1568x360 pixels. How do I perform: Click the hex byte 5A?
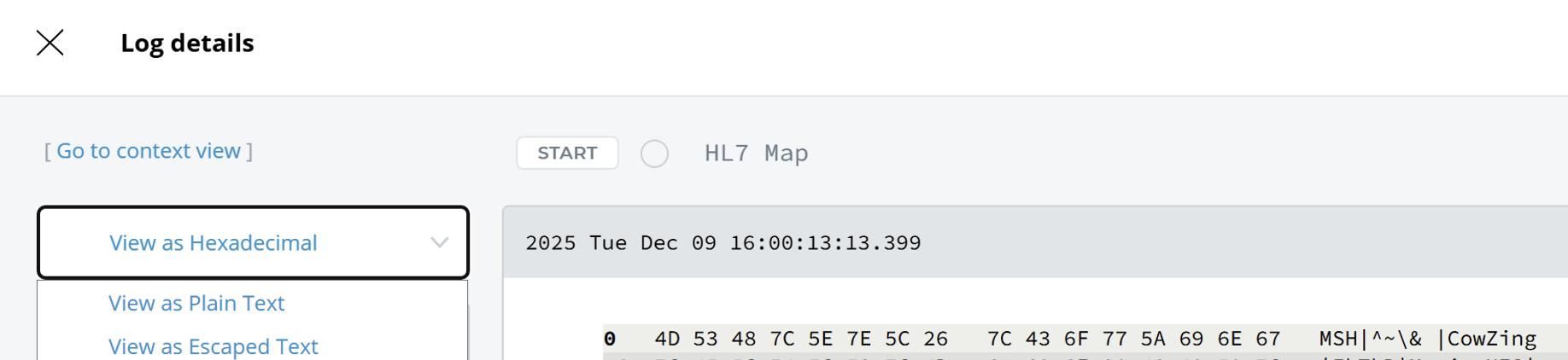coord(1153,339)
